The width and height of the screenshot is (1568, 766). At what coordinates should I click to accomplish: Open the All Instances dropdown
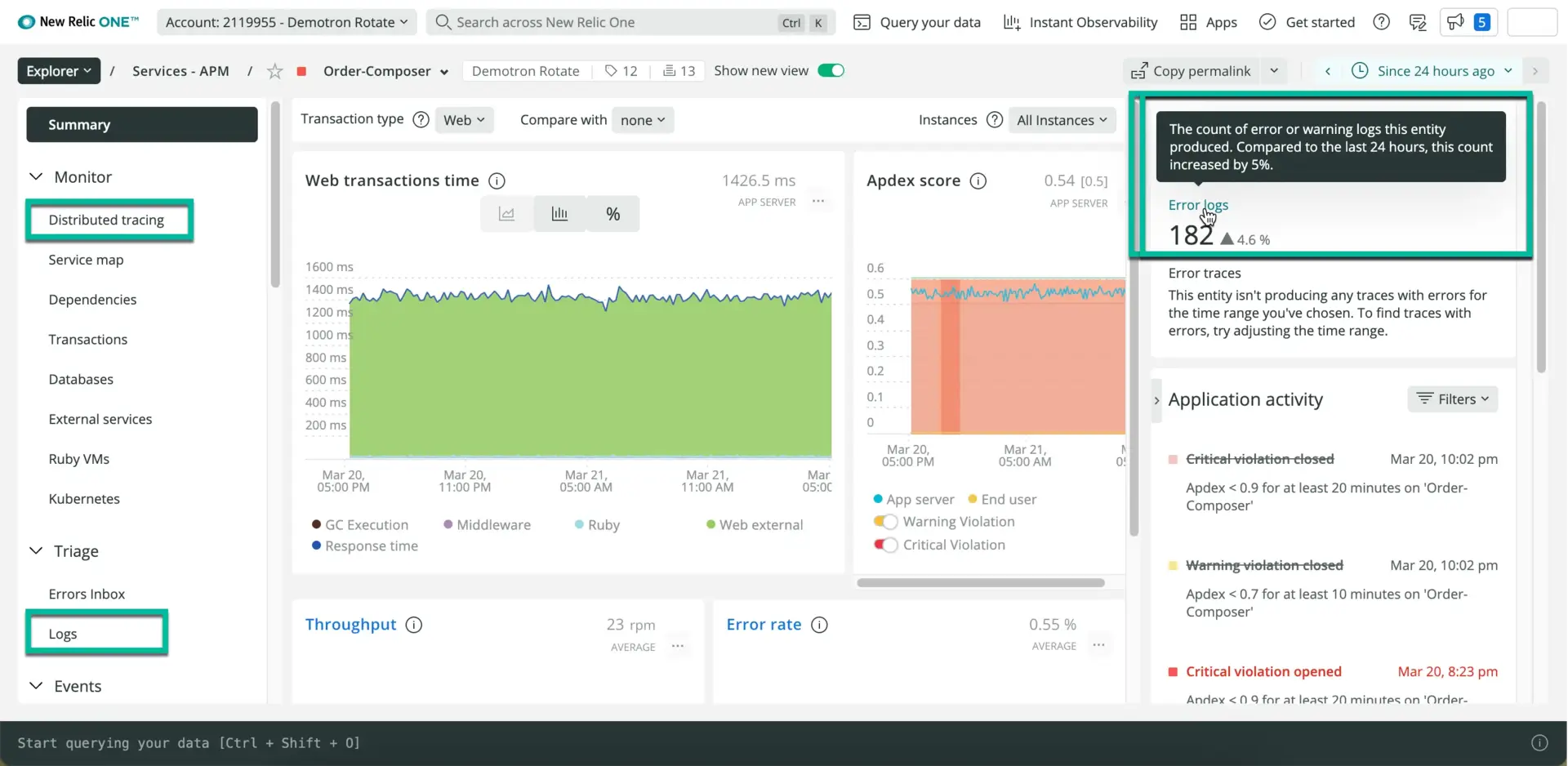(x=1062, y=120)
